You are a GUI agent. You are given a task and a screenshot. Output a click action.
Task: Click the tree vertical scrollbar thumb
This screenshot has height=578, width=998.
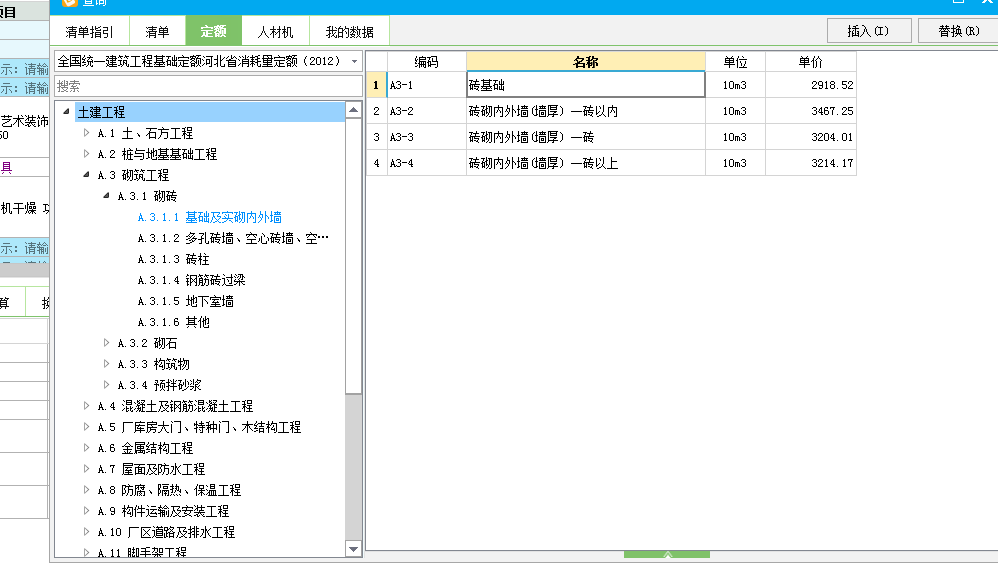pyautogui.click(x=353, y=256)
